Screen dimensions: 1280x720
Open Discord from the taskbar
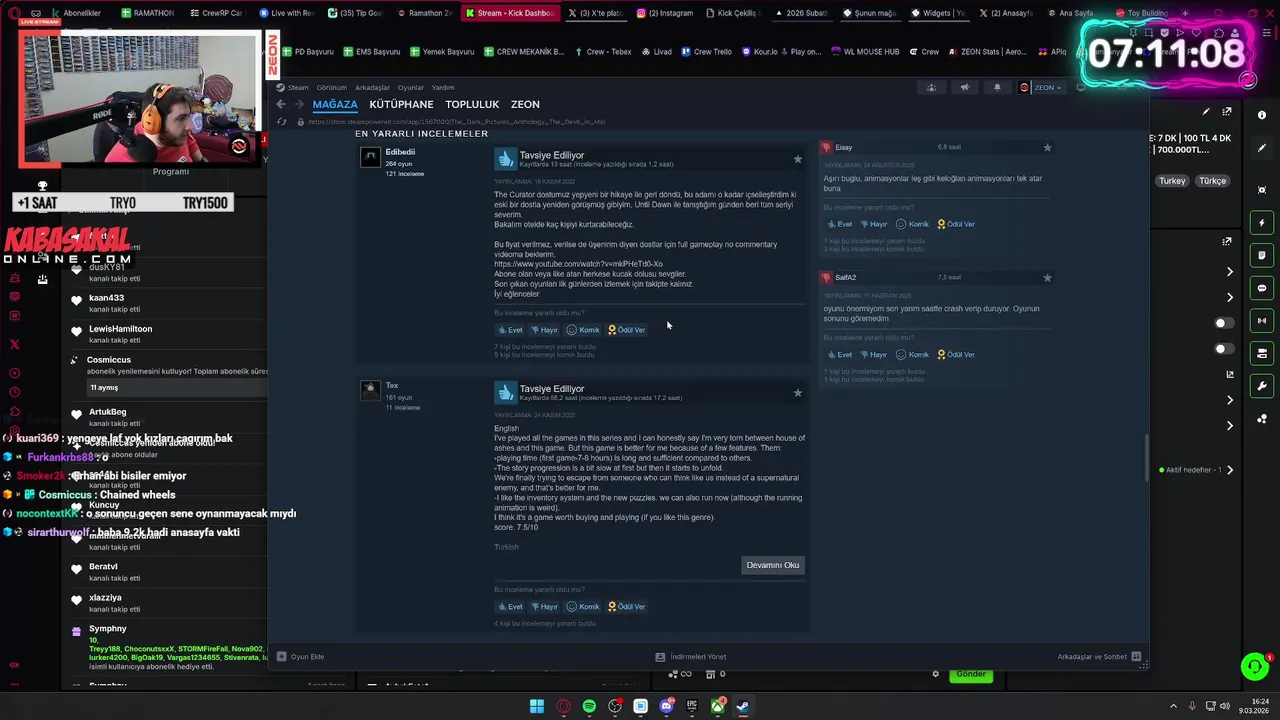[x=667, y=706]
